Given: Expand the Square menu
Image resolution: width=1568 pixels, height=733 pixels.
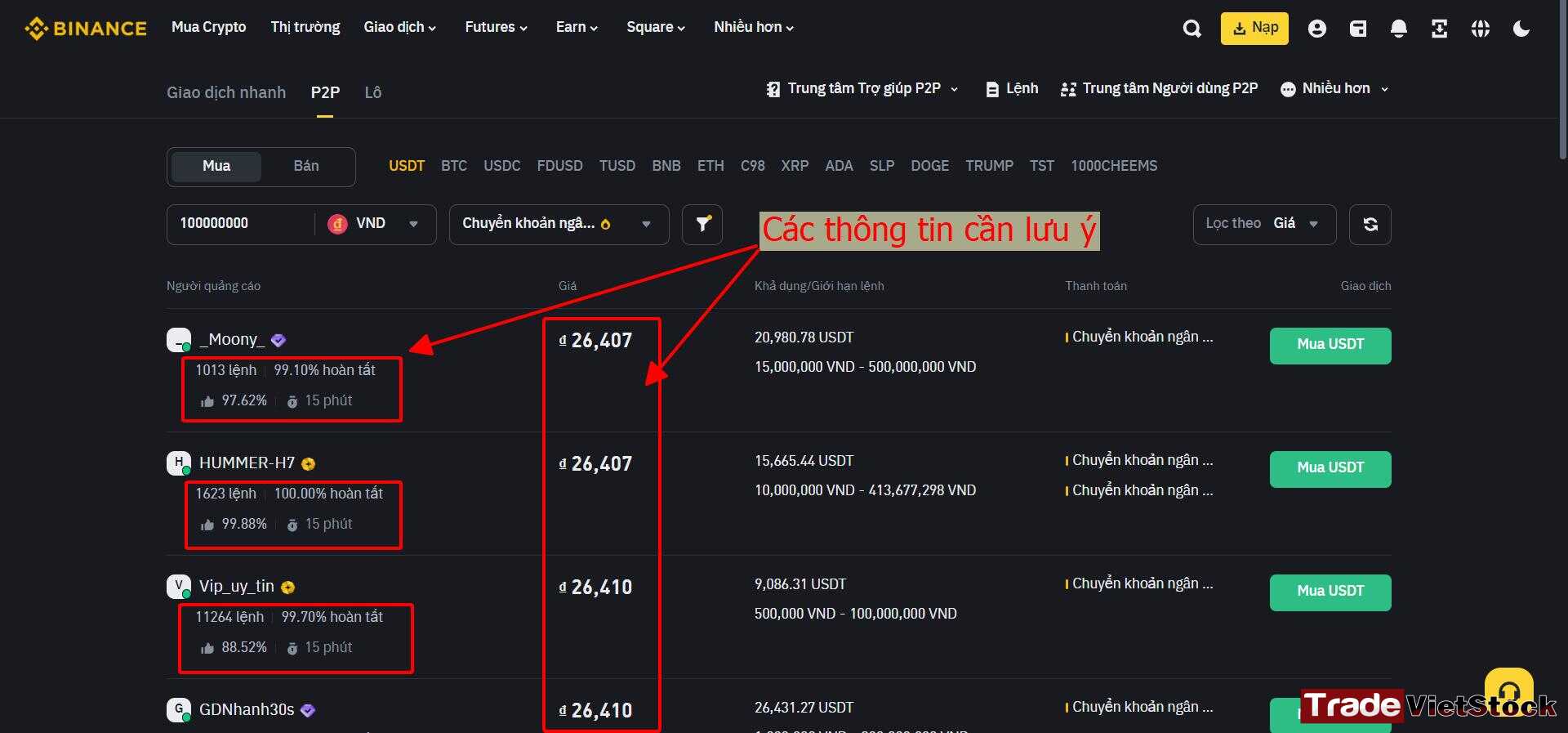Looking at the screenshot, I should click(656, 27).
